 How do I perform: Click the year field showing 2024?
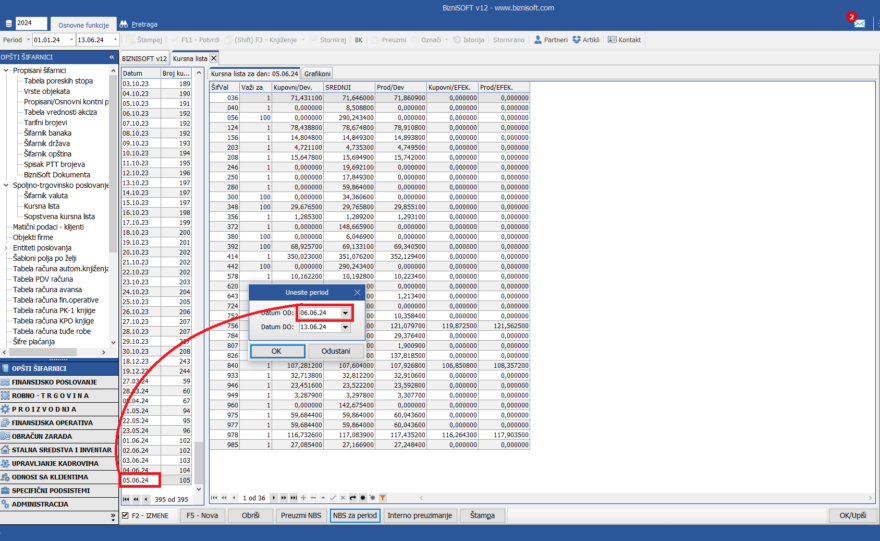(x=30, y=22)
